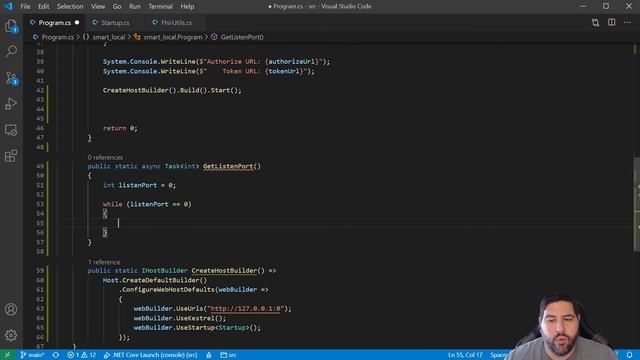Click the VS Code logo icon
The width and height of the screenshot is (640, 360).
(8, 6)
